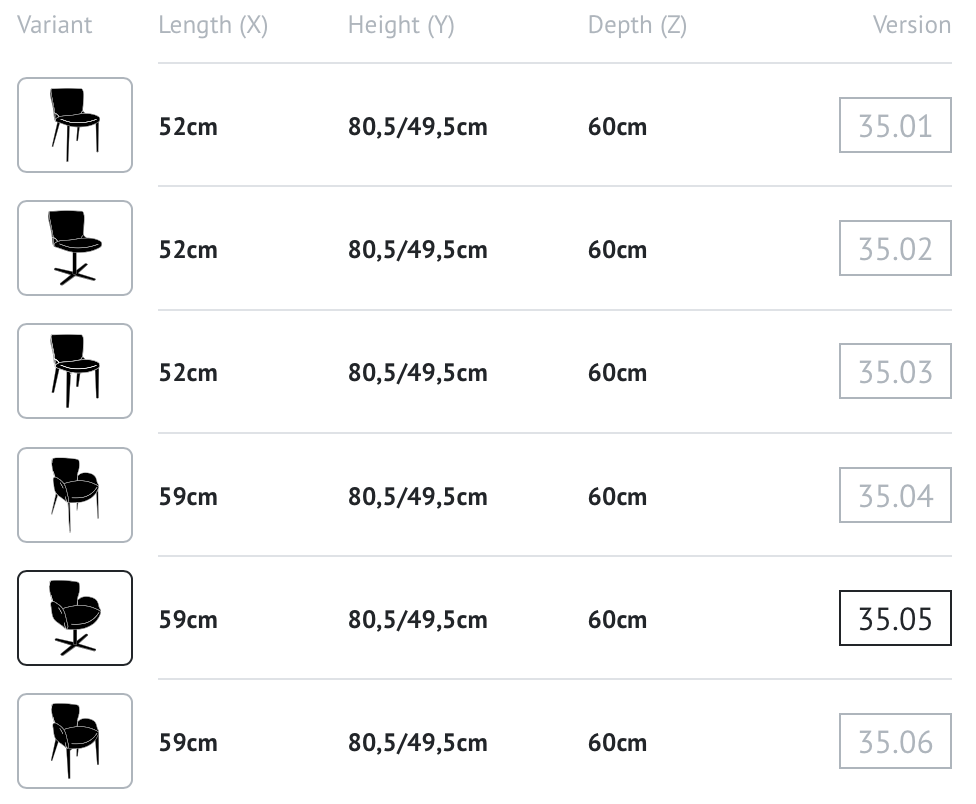Click the 60cm depth value in the 35.06 row
Viewport: 976px width, 804px height.
pyautogui.click(x=617, y=742)
